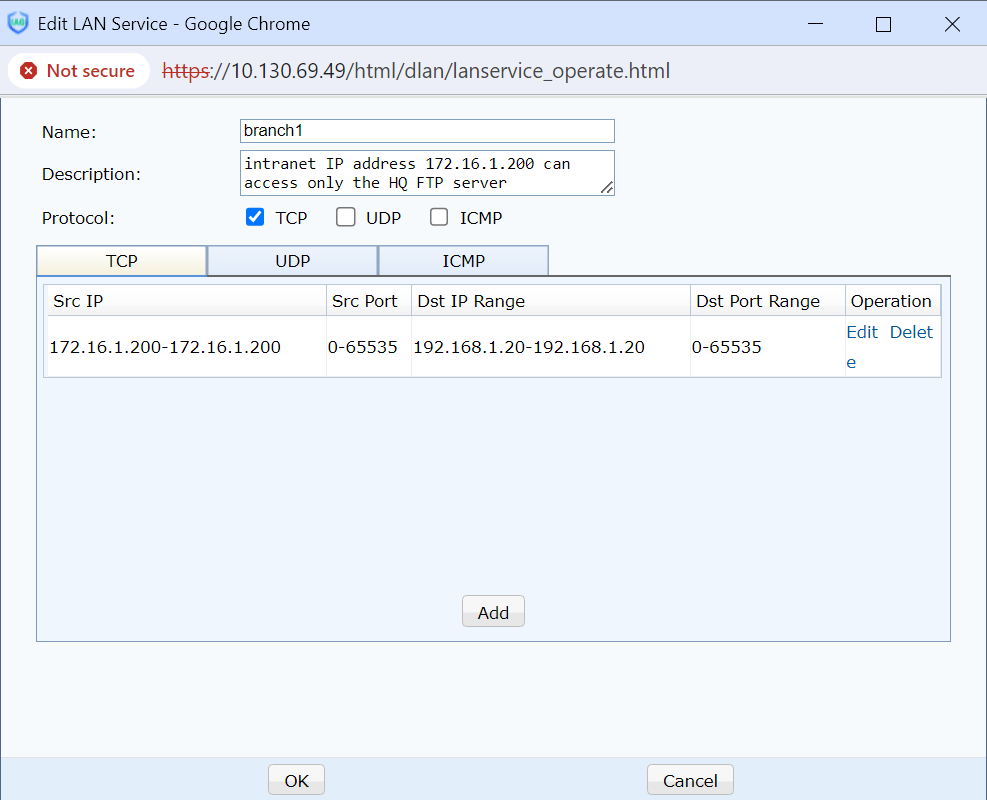The width and height of the screenshot is (987, 800).
Task: Click the URL in the address bar
Action: point(416,71)
